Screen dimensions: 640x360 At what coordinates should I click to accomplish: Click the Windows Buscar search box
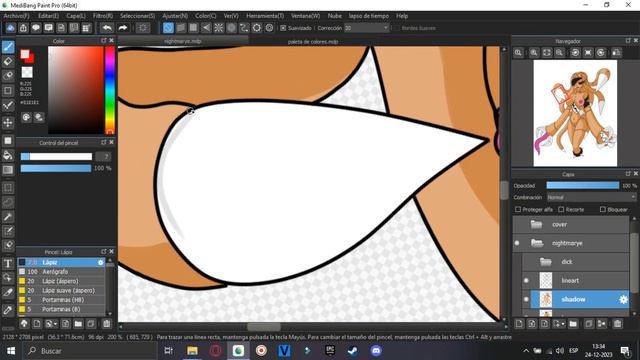pos(90,351)
